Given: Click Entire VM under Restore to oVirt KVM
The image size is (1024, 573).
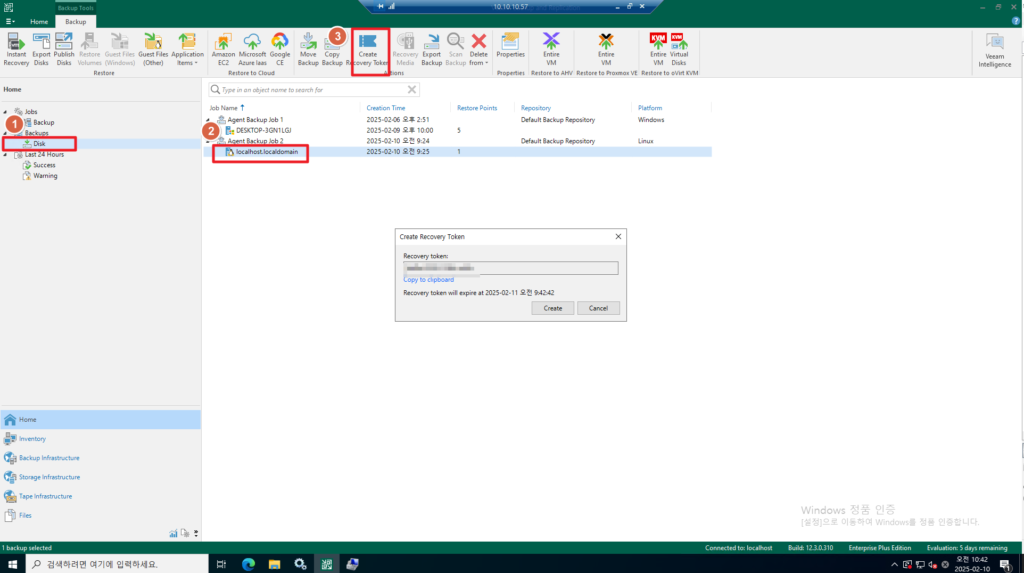Looking at the screenshot, I should (658, 50).
